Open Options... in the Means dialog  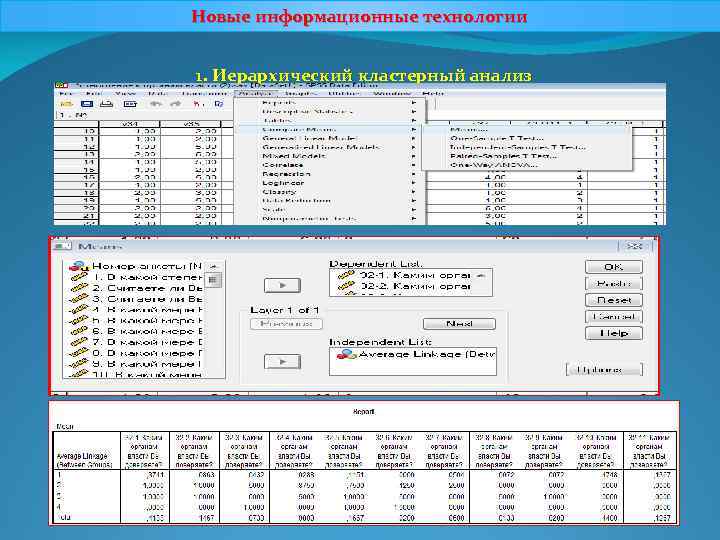tap(604, 369)
